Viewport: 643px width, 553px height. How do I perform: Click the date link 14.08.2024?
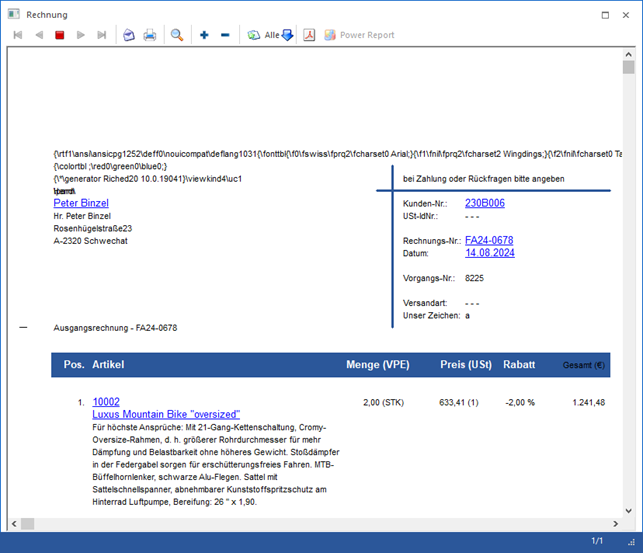[x=490, y=253]
